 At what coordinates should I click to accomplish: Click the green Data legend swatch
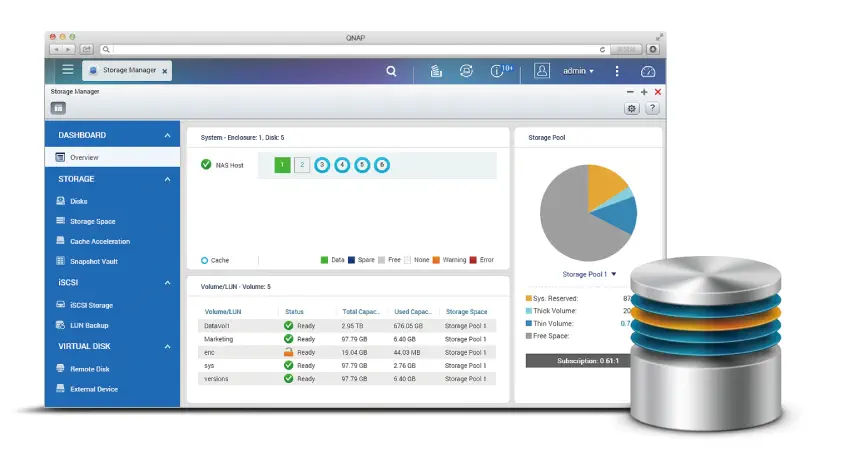click(x=324, y=260)
